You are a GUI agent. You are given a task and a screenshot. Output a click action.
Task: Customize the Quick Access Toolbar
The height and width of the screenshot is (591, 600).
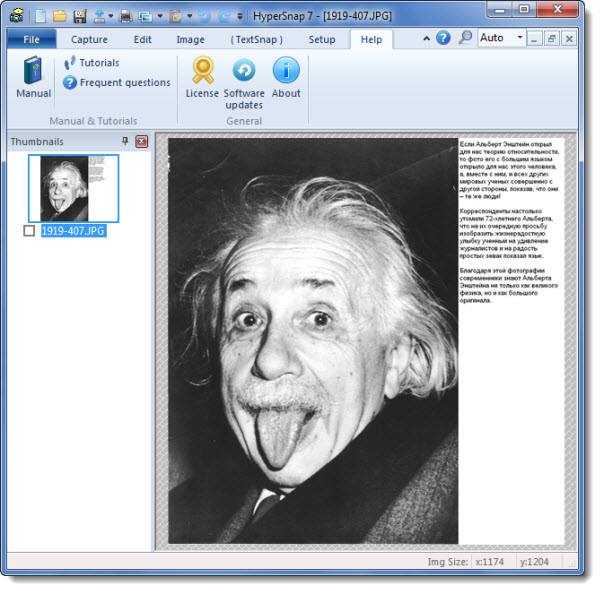(240, 16)
